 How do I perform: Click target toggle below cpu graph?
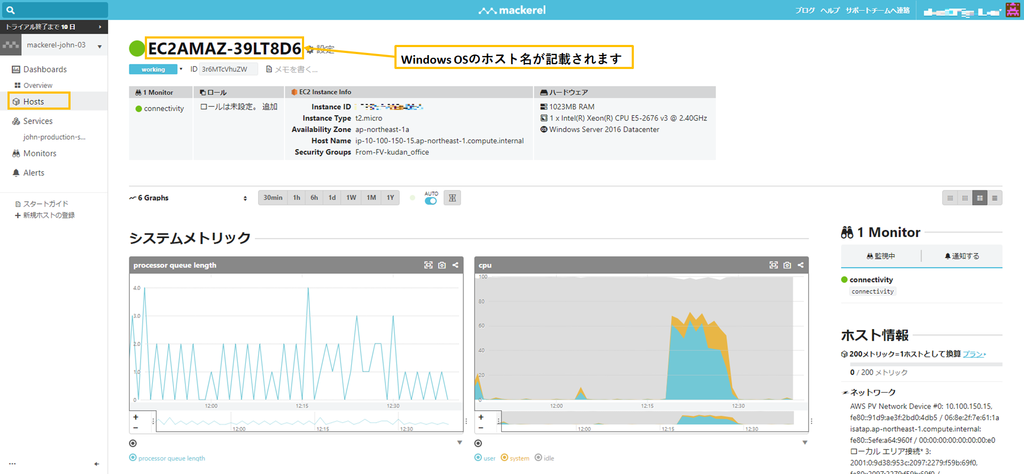pos(479,443)
